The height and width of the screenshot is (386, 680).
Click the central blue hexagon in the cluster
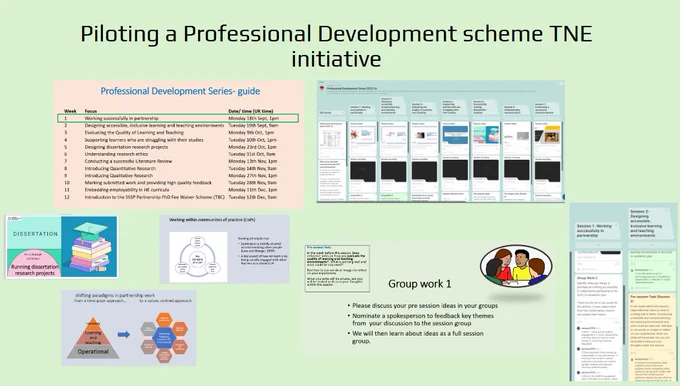point(164,338)
